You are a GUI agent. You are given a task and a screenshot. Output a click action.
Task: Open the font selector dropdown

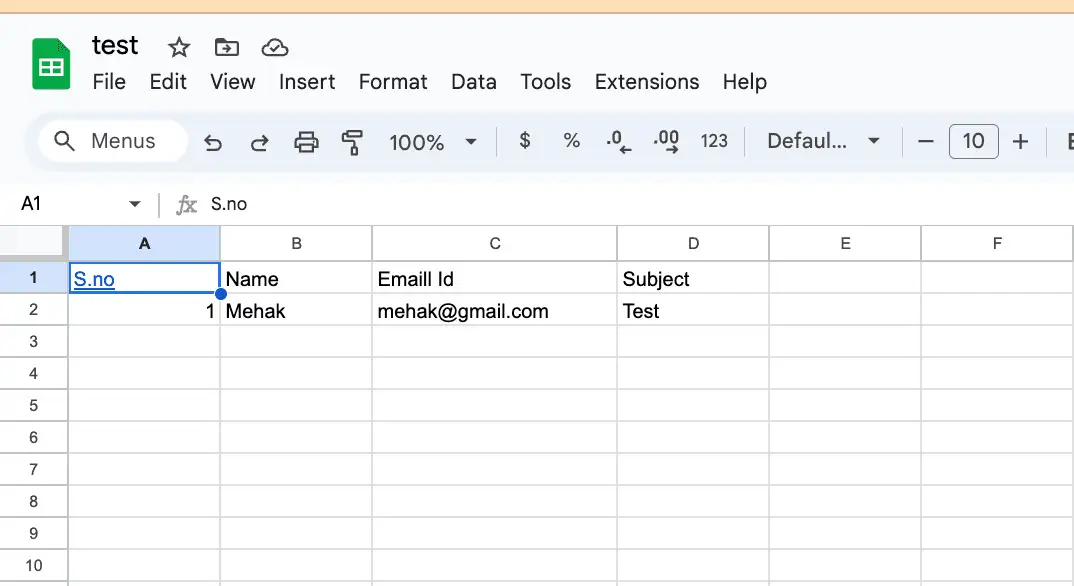pyautogui.click(x=822, y=142)
